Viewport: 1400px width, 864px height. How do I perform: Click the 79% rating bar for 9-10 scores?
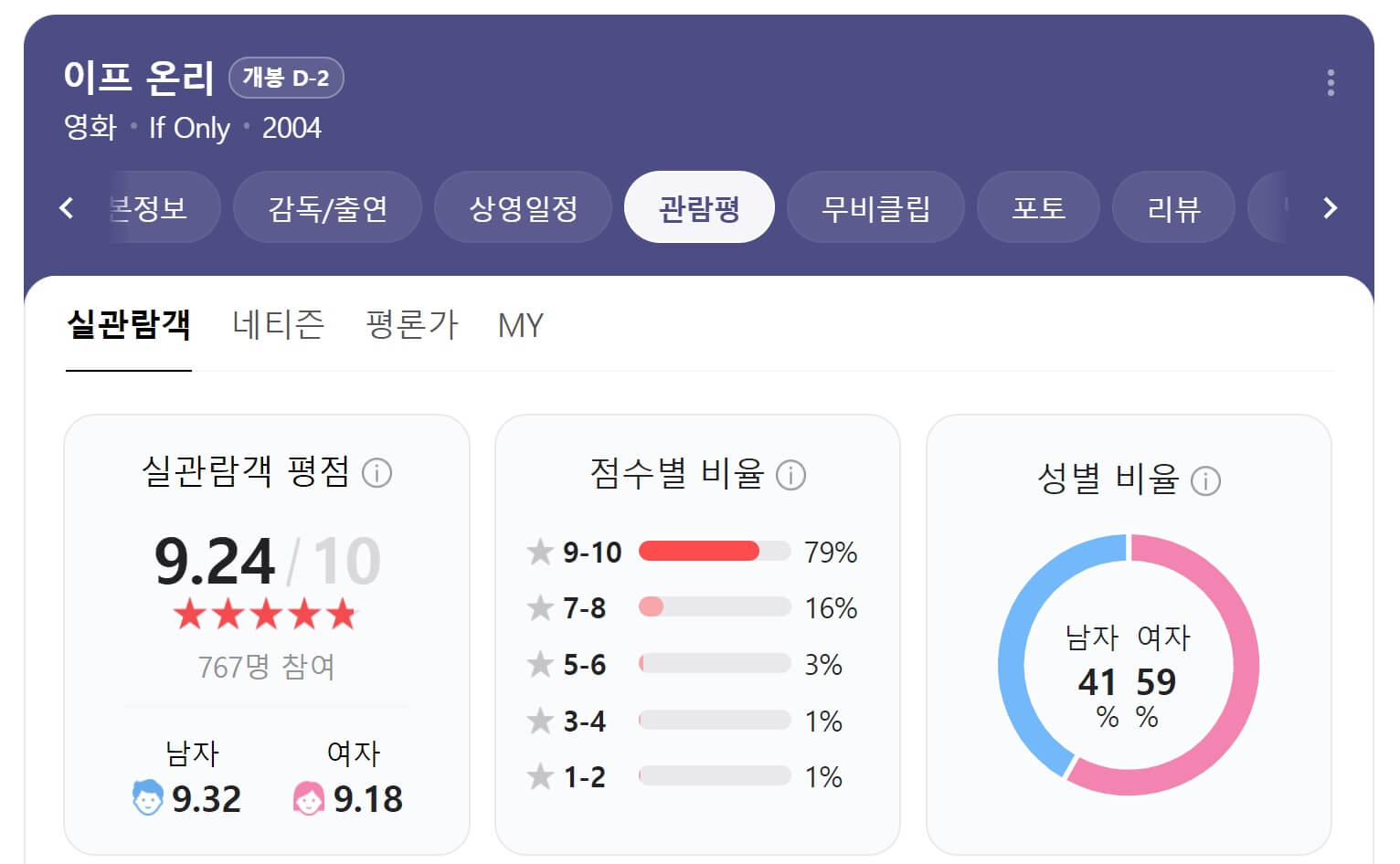(x=700, y=552)
